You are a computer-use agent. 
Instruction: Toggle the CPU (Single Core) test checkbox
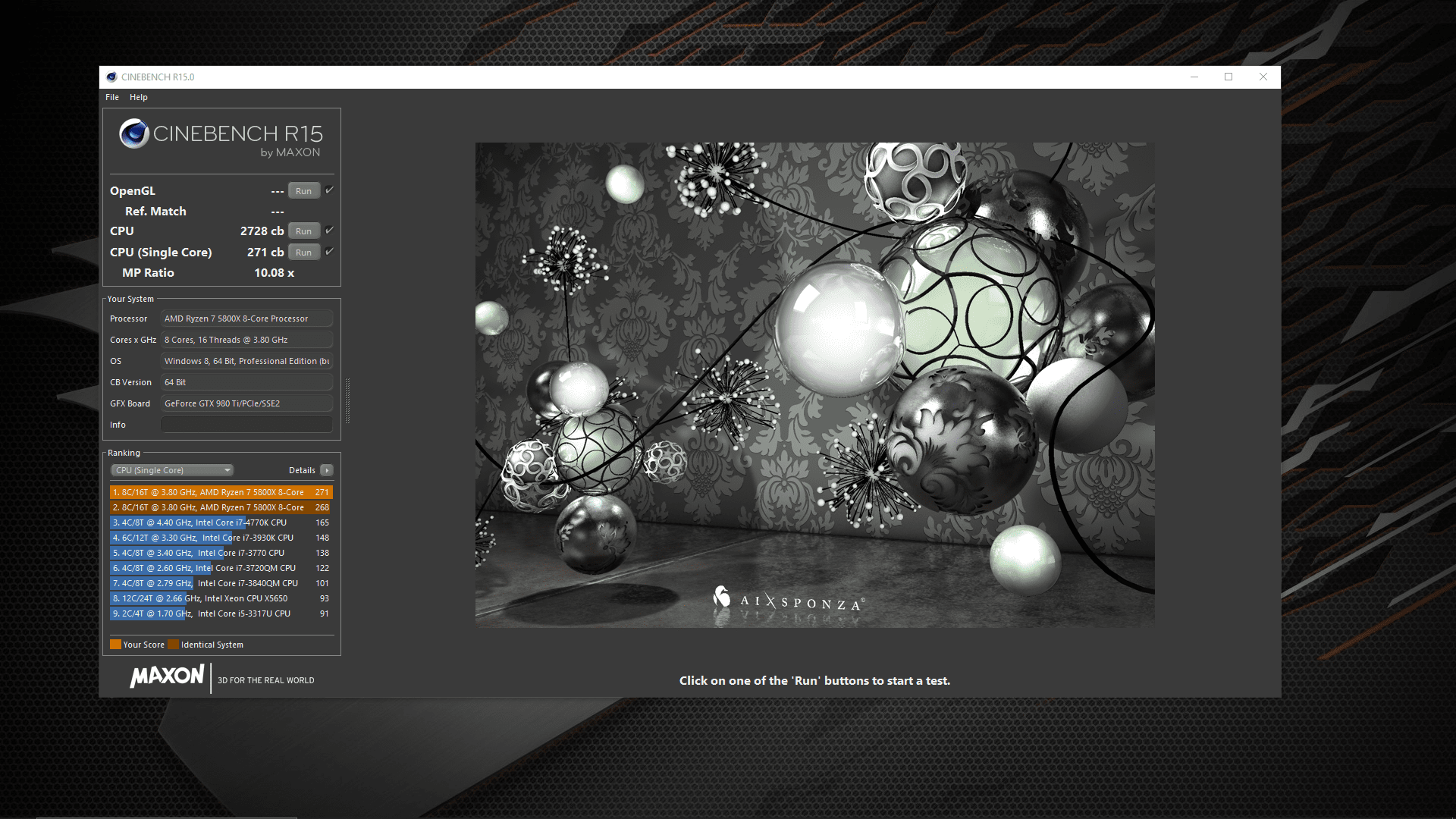329,252
